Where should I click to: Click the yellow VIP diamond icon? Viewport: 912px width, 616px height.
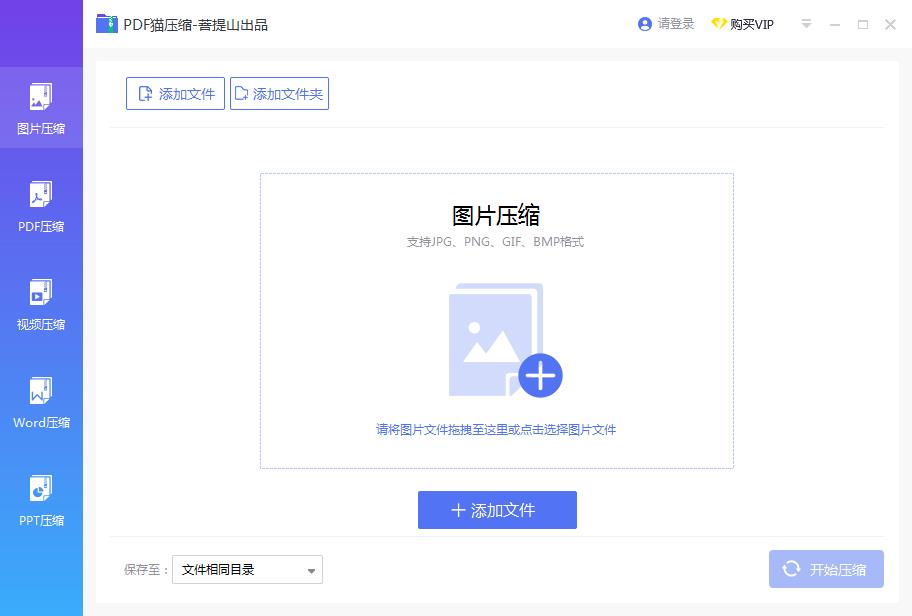(721, 23)
